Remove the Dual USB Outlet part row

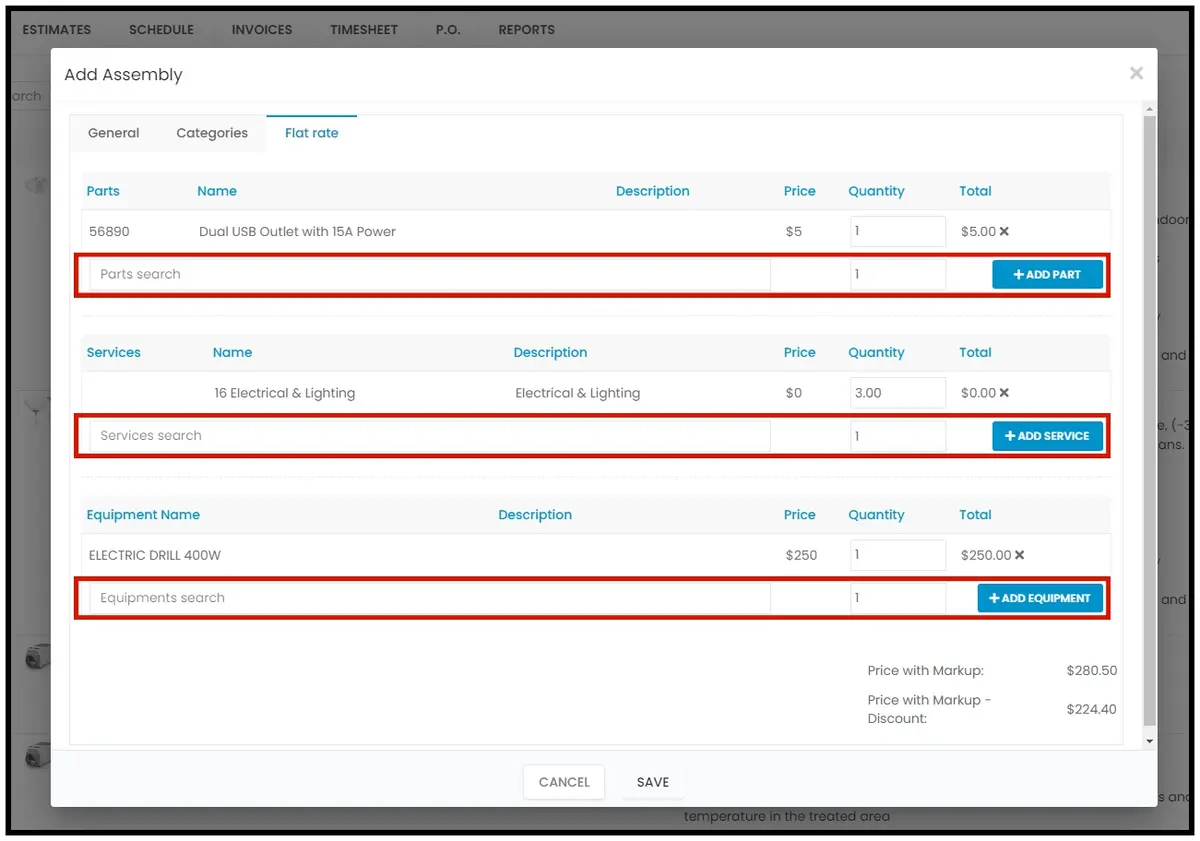[x=1004, y=232]
